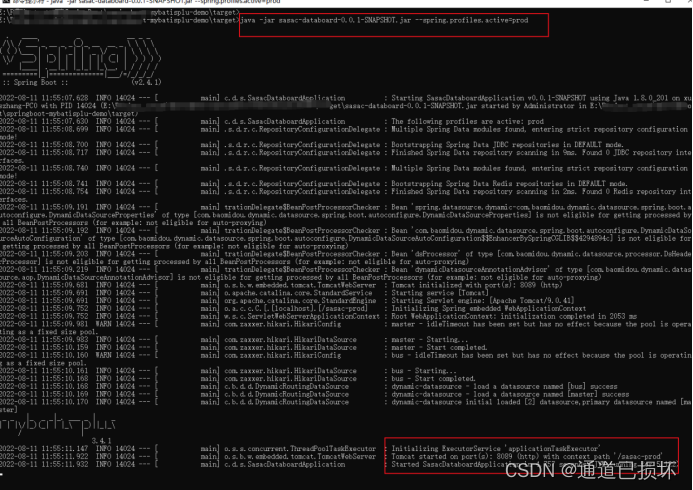Viewport: 693px width, 490px height.
Task: Click 'Initializing Spring embedded WebApplicationContext' message
Action: 488,309
